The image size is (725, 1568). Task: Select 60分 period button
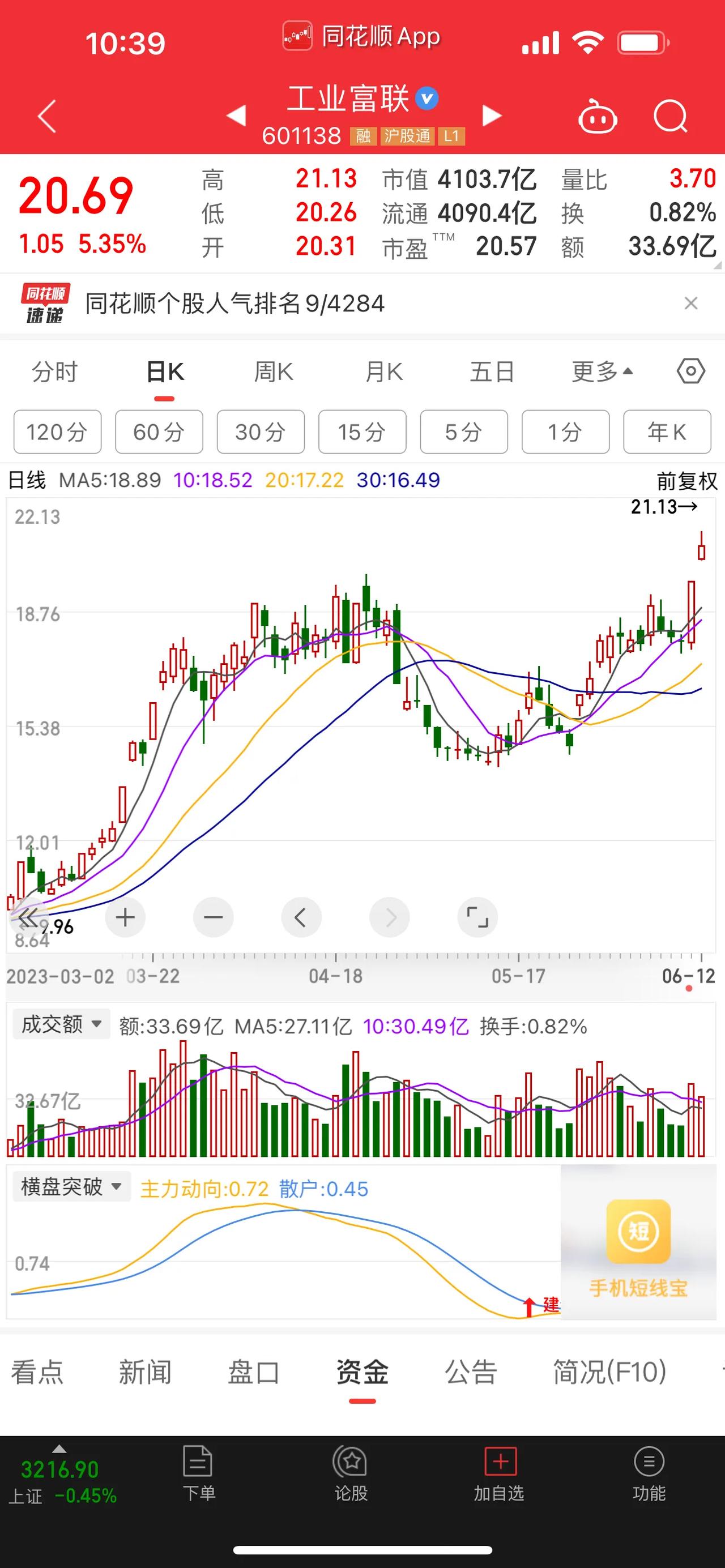point(159,431)
